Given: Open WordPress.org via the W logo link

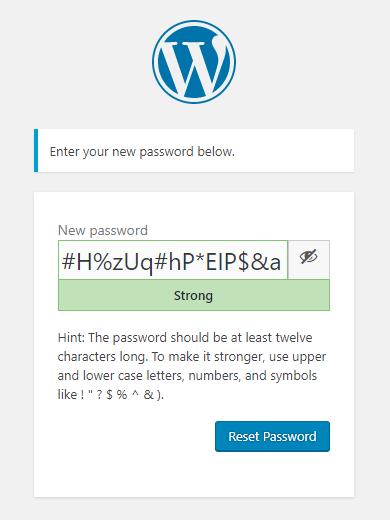Looking at the screenshot, I should coord(194,62).
